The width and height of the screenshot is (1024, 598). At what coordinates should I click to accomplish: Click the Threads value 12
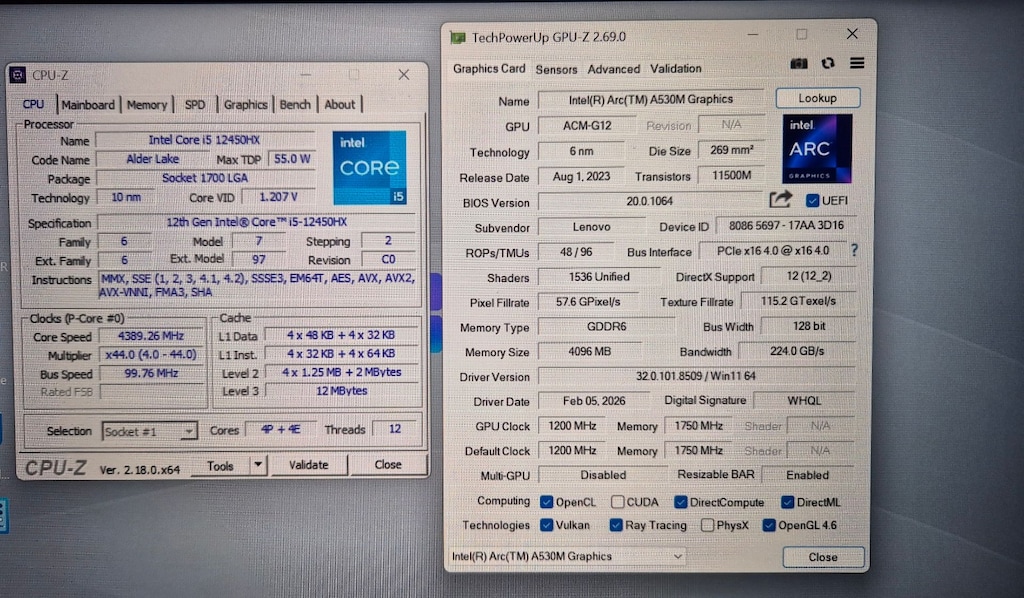coord(394,429)
